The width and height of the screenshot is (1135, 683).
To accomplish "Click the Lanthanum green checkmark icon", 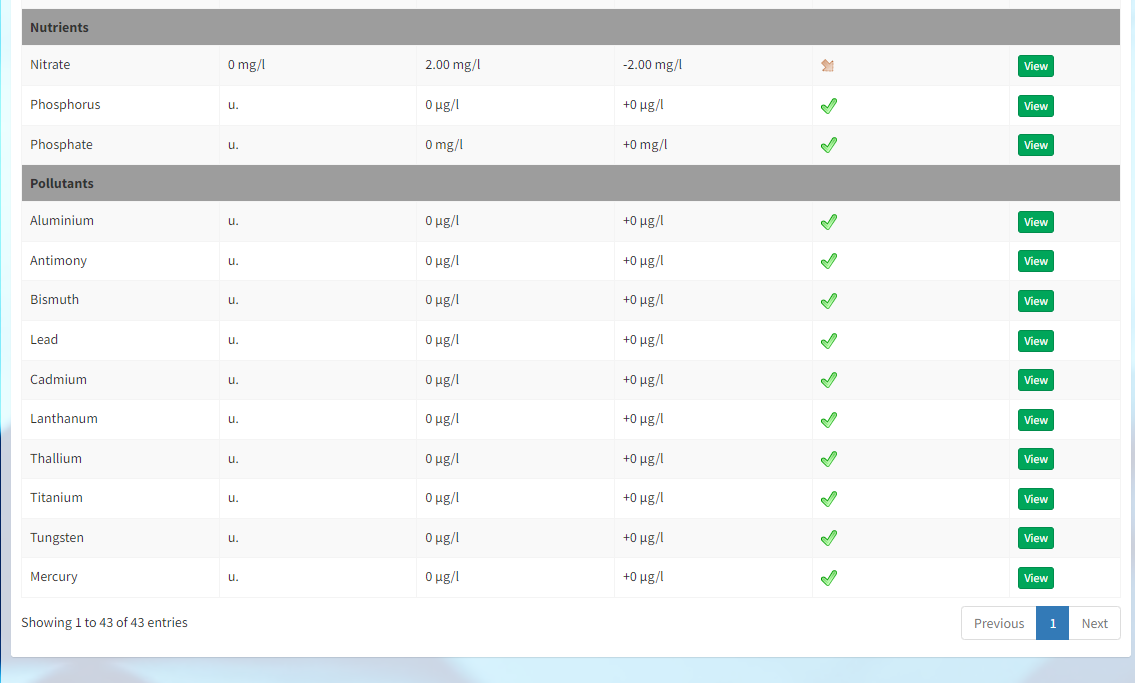I will coord(829,420).
